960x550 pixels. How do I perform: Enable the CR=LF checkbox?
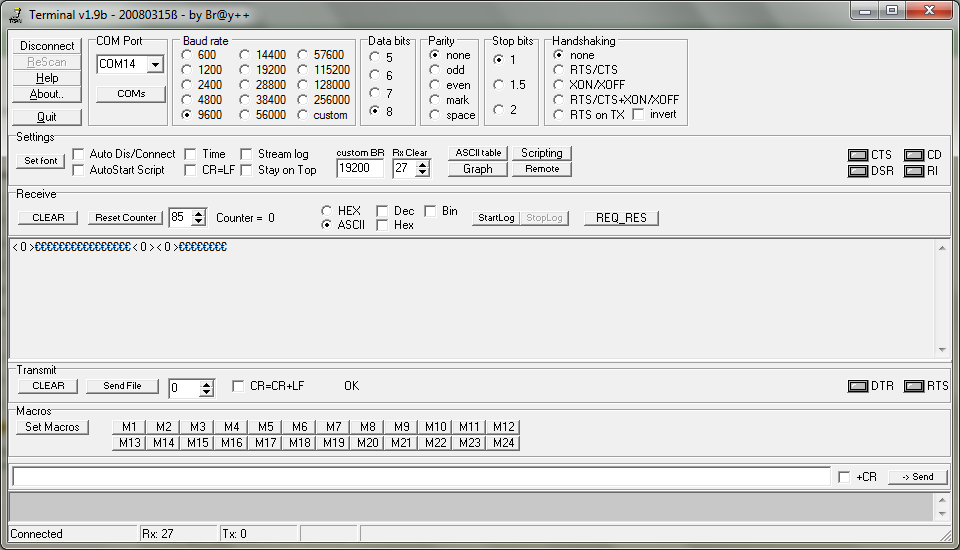point(190,170)
